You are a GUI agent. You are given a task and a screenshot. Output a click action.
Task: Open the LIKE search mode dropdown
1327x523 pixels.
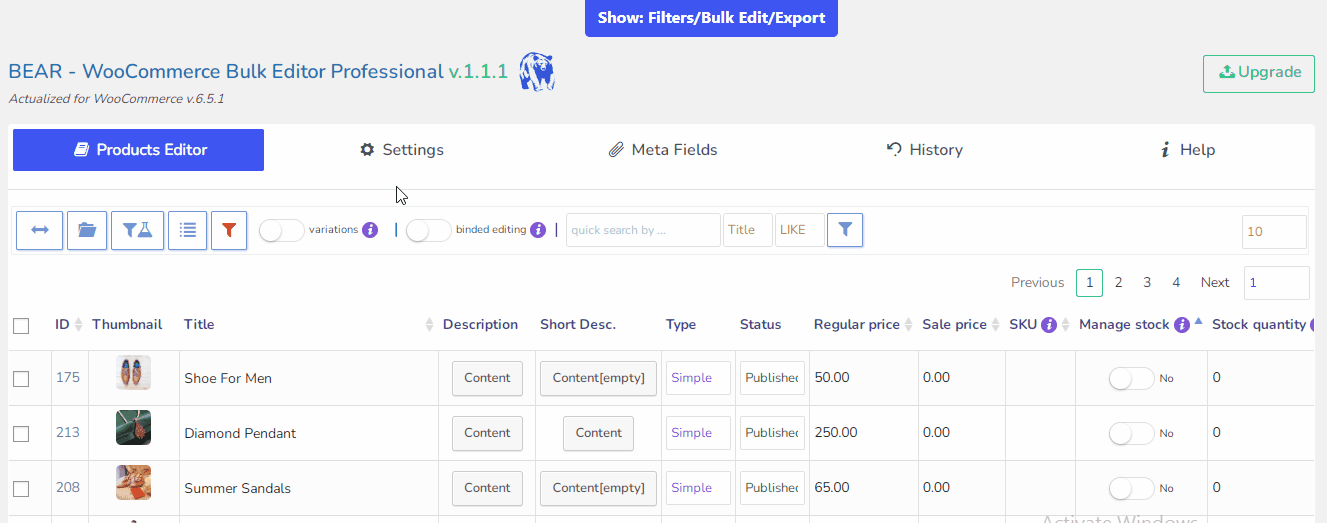pos(800,230)
